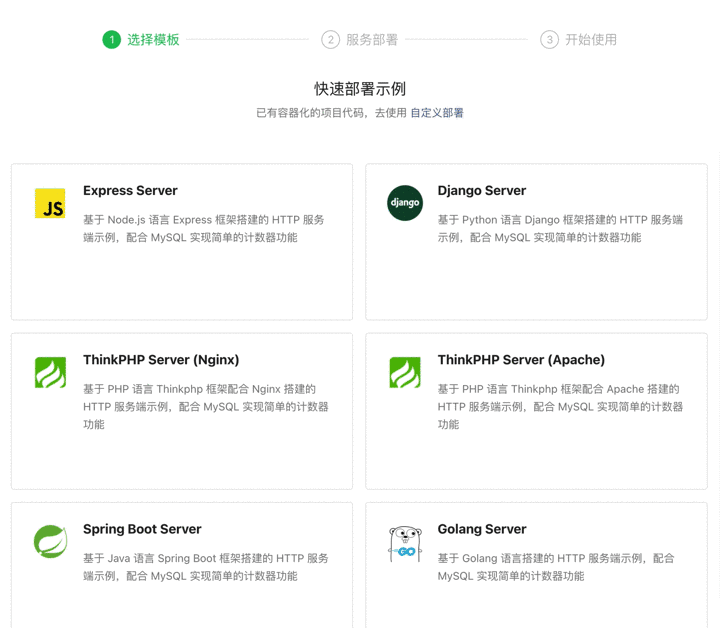The image size is (720, 640).
Task: Click the step 2 circle number icon
Action: 330,40
